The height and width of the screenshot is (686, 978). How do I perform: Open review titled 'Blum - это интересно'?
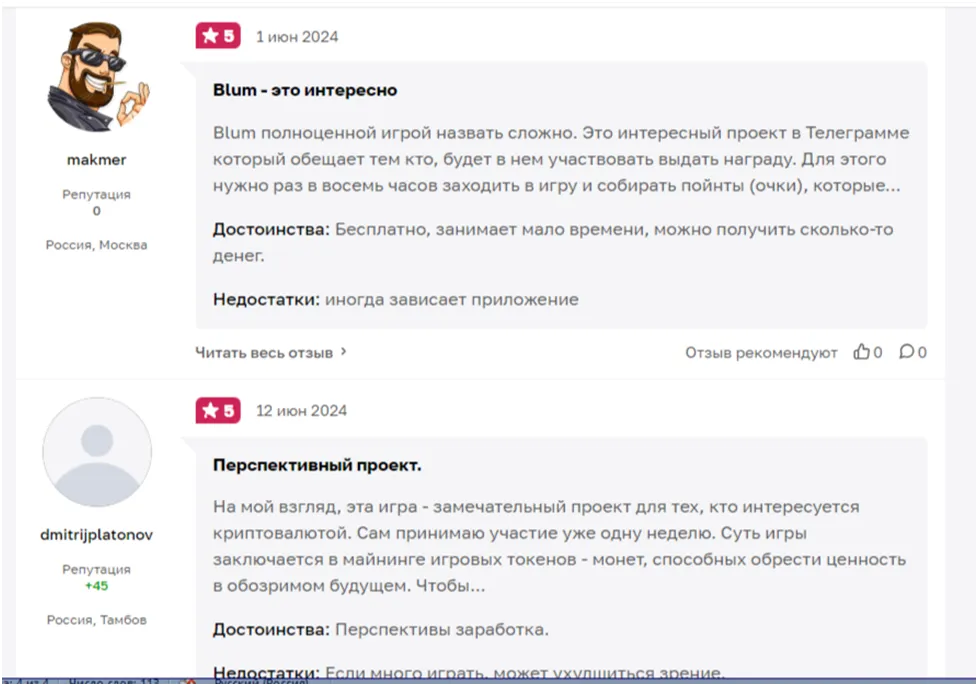305,90
